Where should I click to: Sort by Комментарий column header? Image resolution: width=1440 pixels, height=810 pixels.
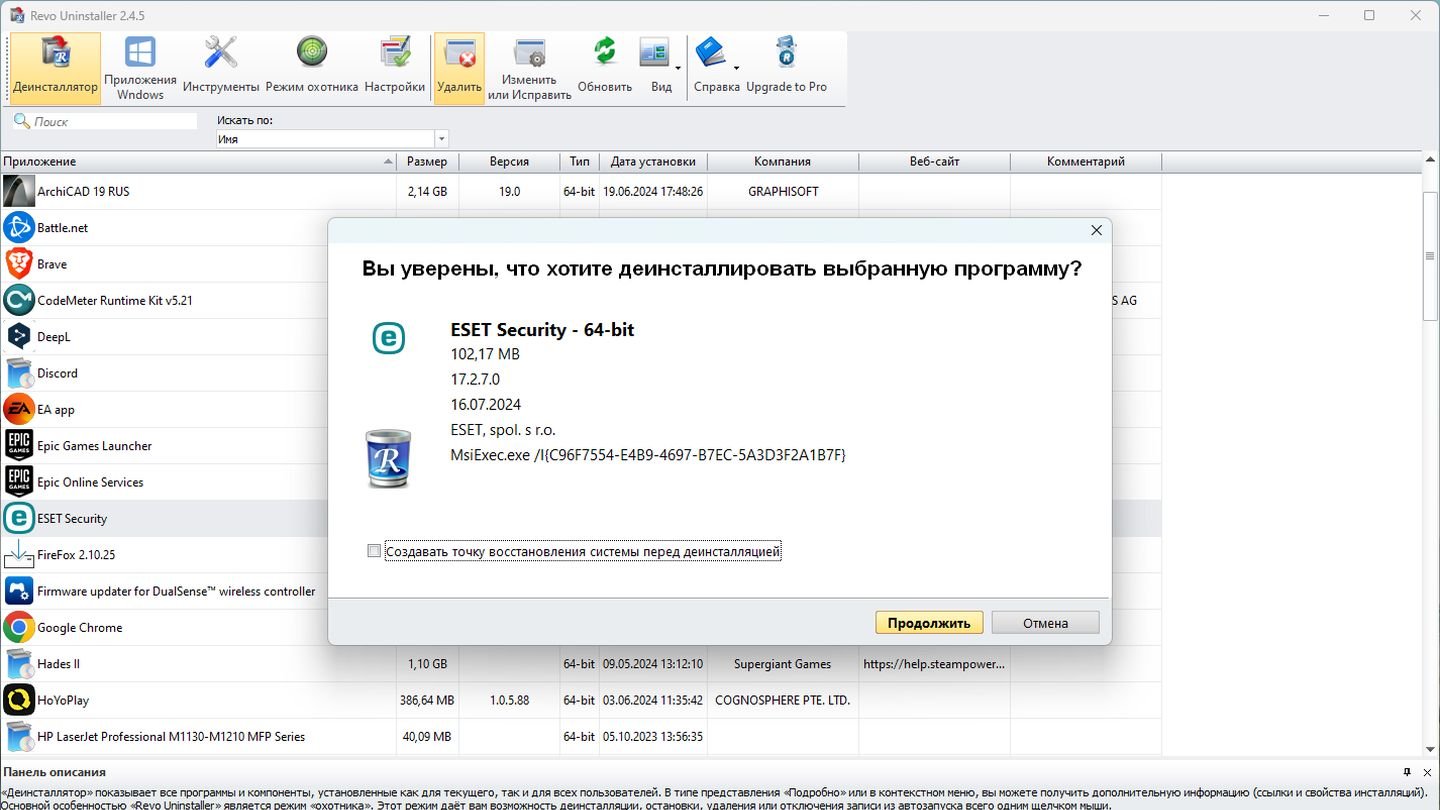click(1086, 161)
